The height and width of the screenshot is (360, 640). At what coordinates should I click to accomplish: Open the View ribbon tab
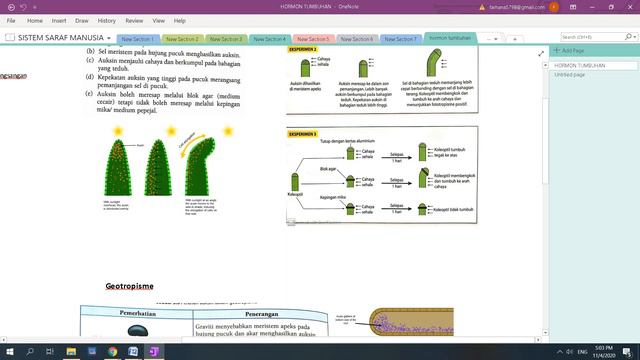(x=158, y=20)
